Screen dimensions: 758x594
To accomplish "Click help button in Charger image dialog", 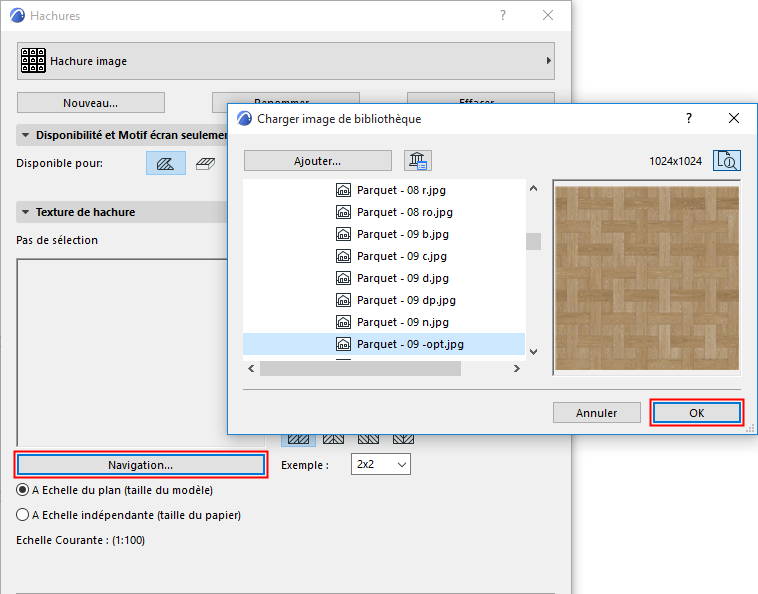I will (689, 118).
